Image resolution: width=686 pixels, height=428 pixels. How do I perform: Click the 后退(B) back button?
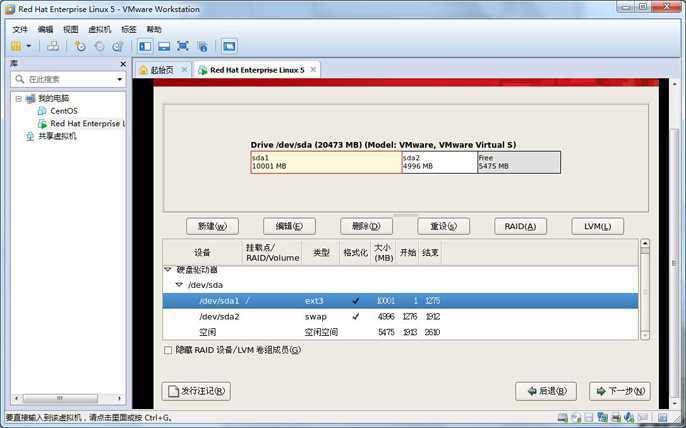546,391
